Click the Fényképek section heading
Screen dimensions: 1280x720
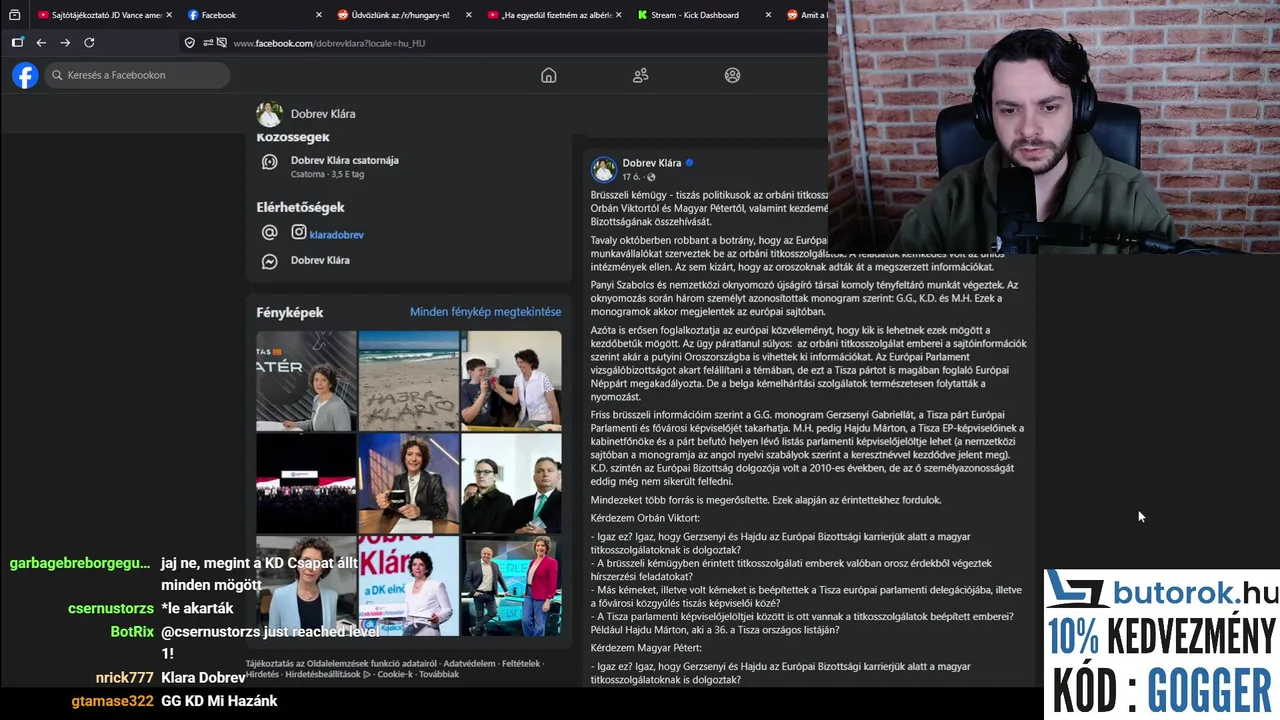tap(290, 312)
